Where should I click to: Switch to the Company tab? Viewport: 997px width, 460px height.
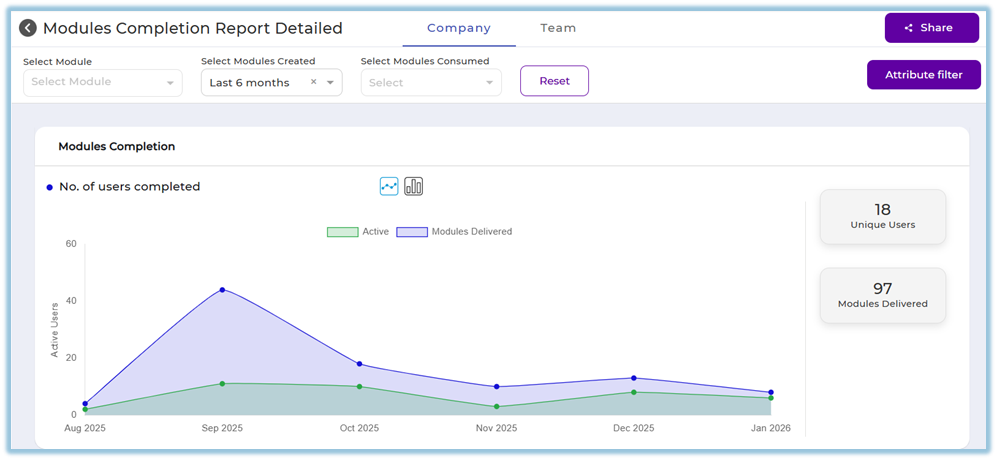[x=459, y=28]
